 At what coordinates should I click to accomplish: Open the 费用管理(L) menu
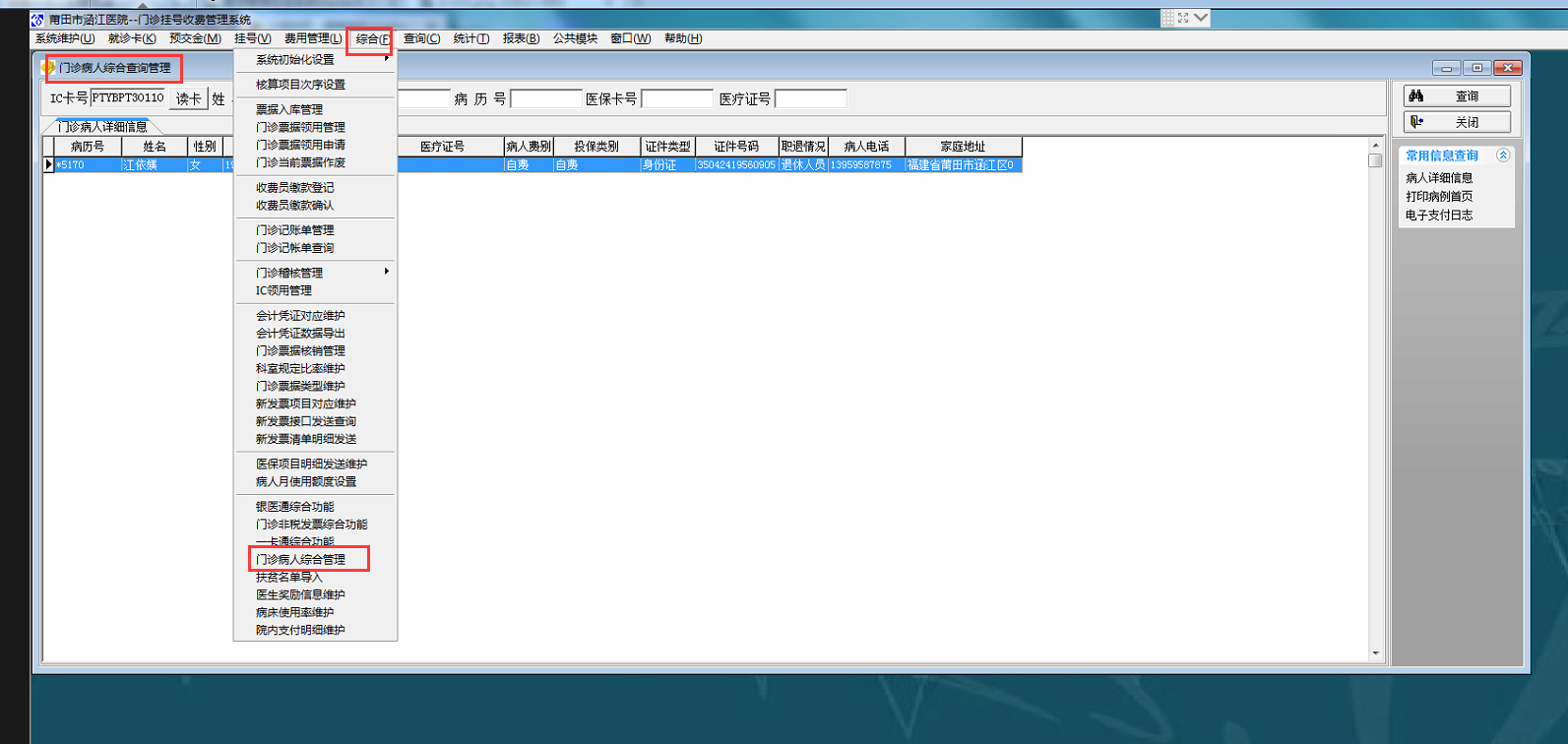(313, 38)
